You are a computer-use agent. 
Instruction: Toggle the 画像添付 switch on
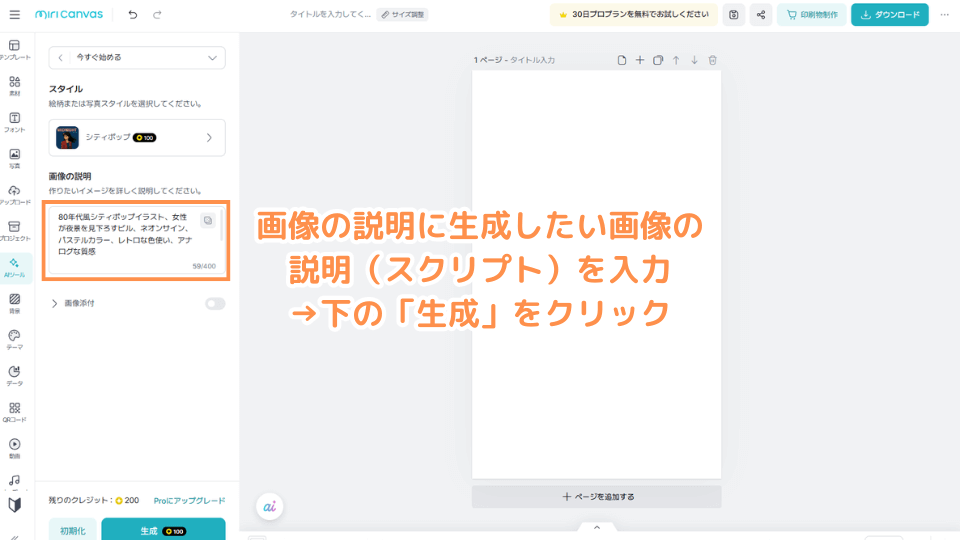click(x=215, y=303)
